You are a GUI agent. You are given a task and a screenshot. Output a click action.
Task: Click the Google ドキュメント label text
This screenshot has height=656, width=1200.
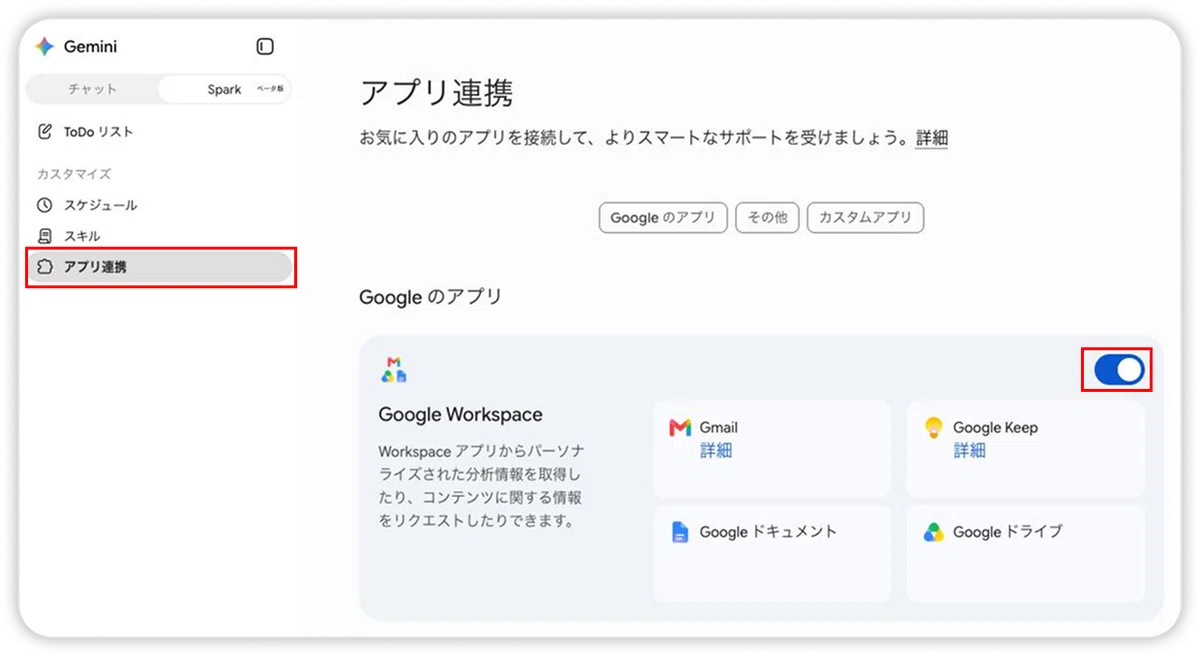point(768,532)
